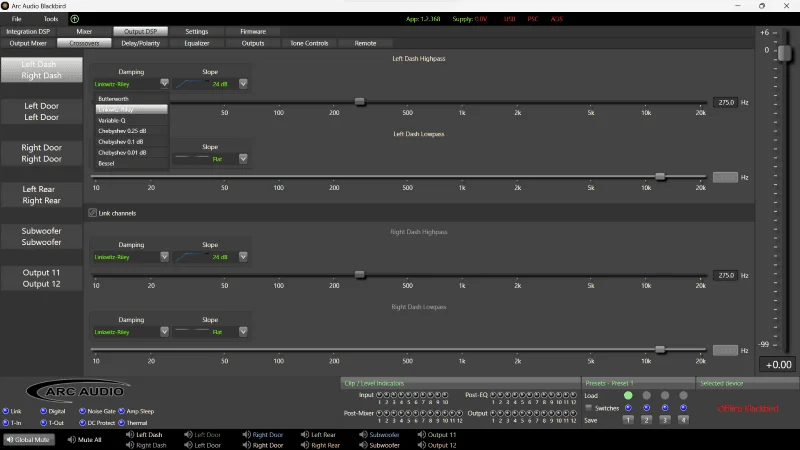Select the Switches radio for preset 1
Screen dimensions: 800x450
628,408
